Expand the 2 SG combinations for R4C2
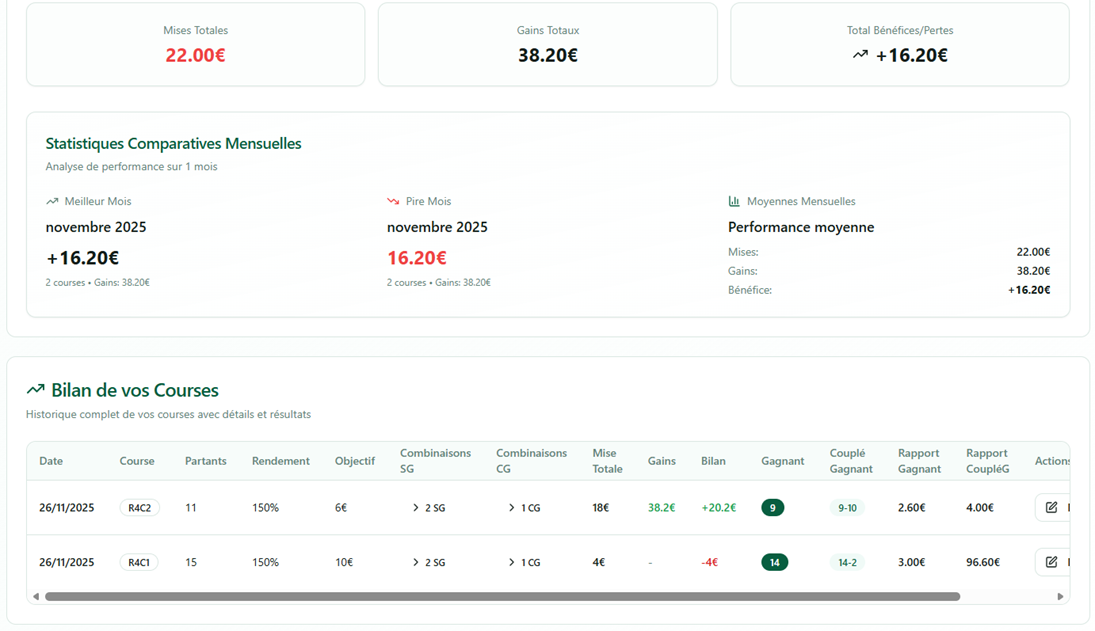The image size is (1095, 631). (x=428, y=508)
